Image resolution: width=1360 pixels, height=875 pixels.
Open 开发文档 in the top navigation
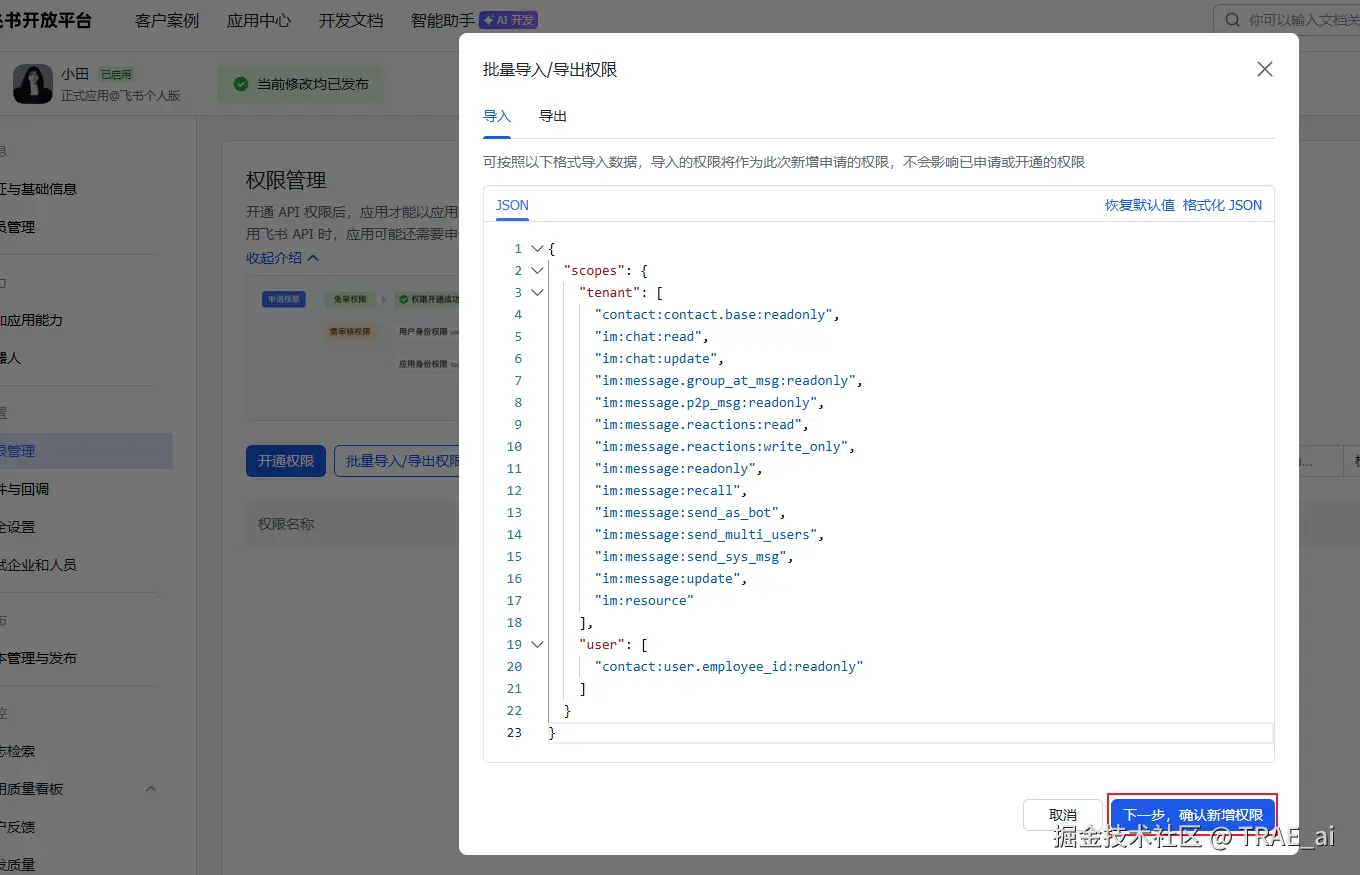(x=351, y=20)
